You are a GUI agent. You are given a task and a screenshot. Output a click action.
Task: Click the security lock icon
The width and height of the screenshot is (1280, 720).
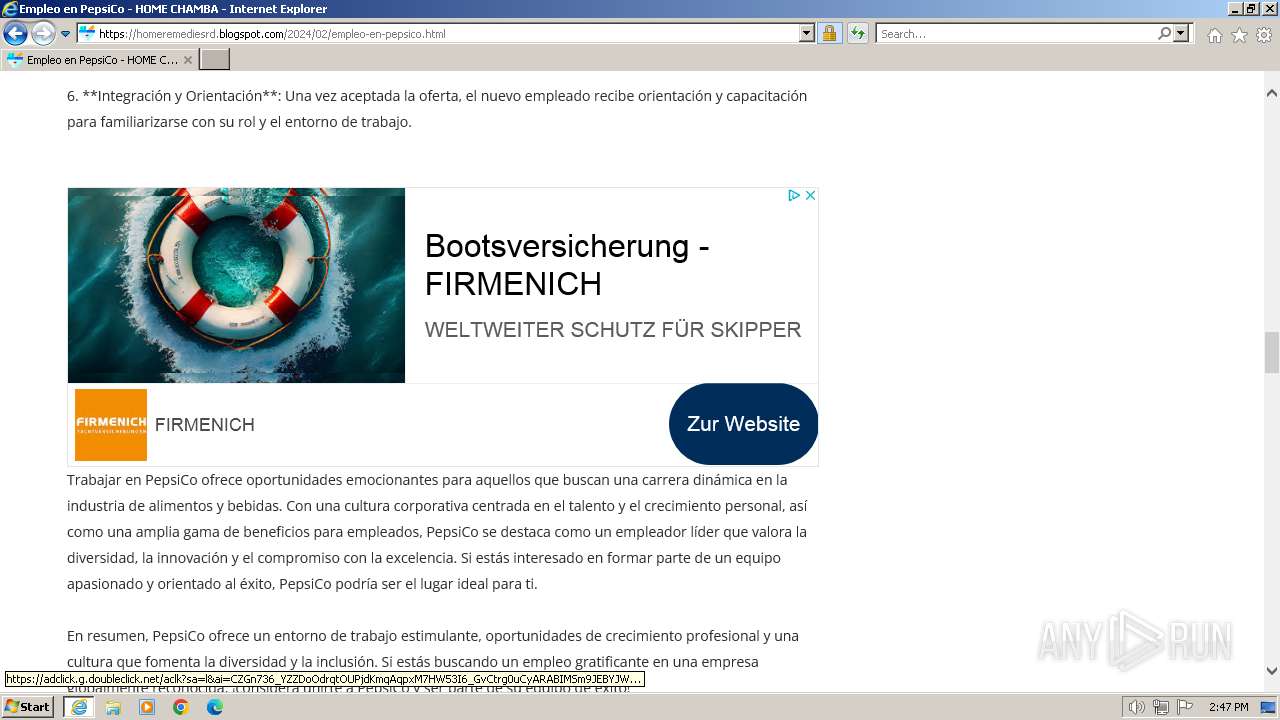[829, 33]
